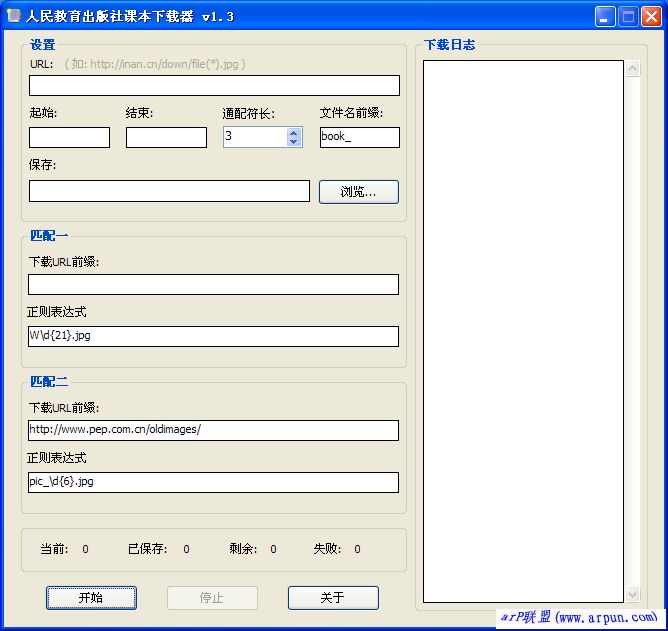Click the 通配符长 spinner text box

255,137
